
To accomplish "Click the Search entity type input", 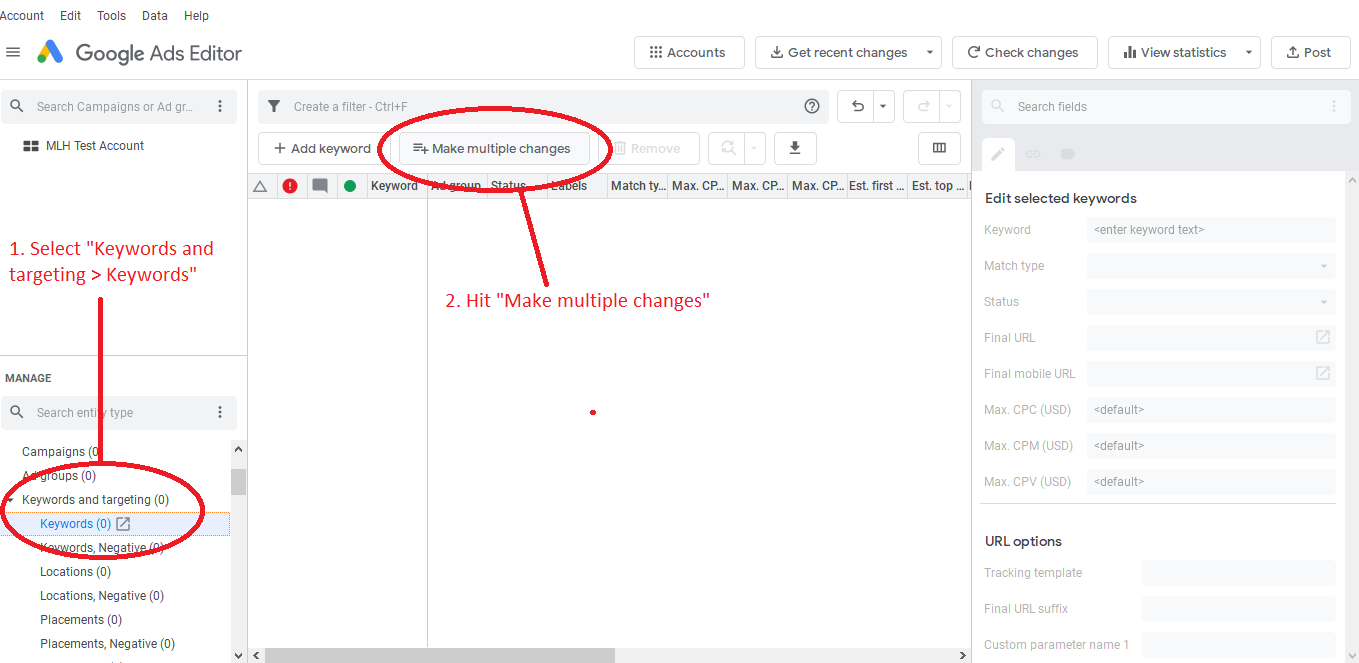I will click(119, 412).
